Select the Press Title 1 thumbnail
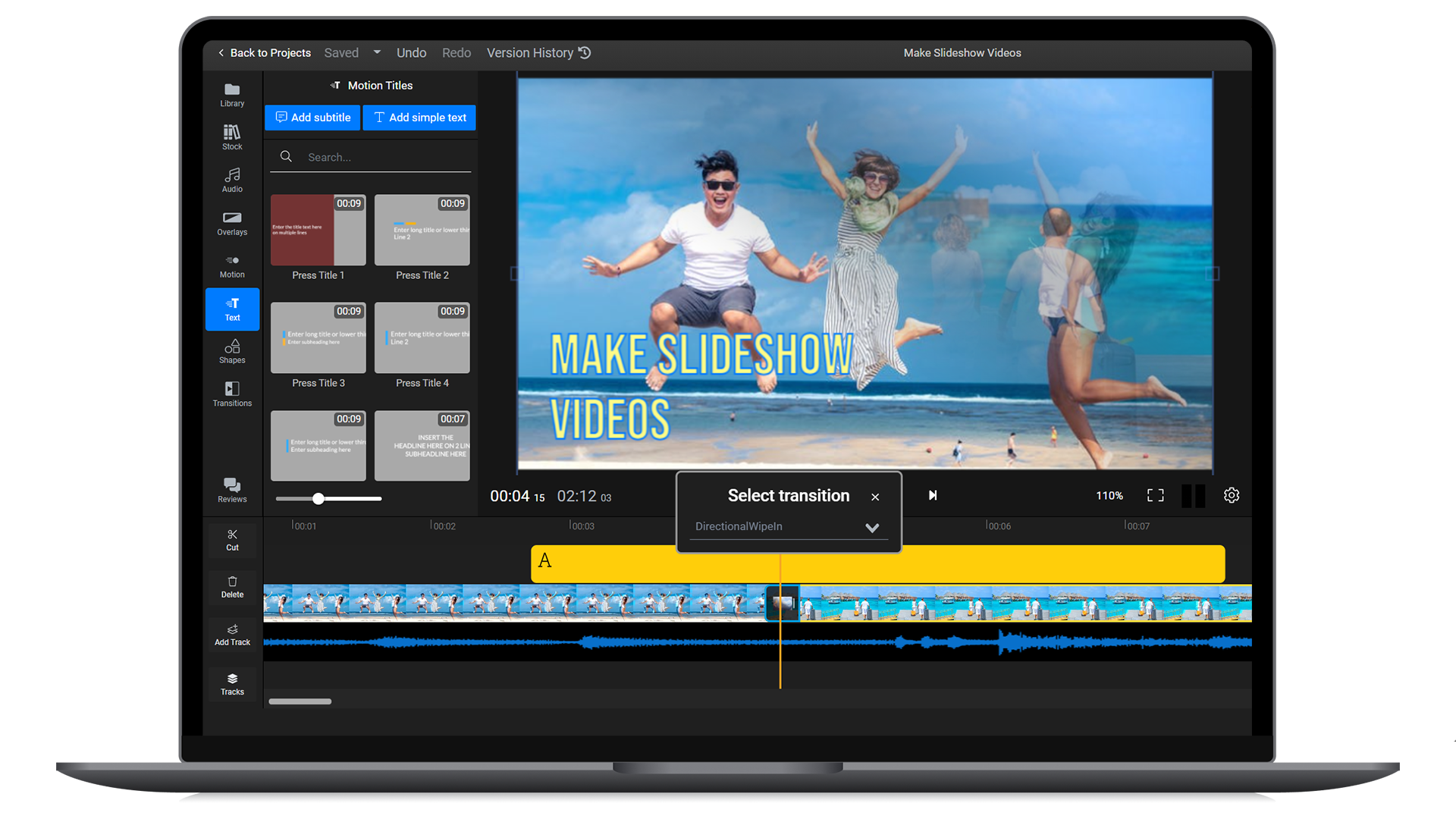The height and width of the screenshot is (819, 1456). point(318,230)
